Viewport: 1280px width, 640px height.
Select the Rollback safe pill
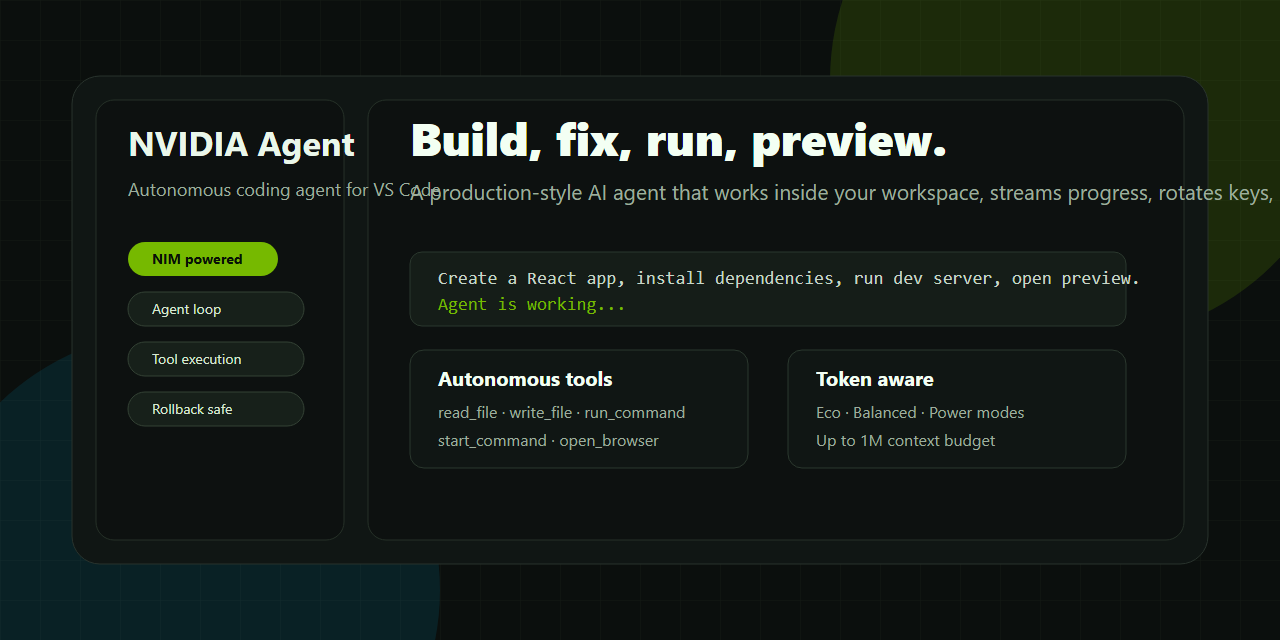(x=216, y=409)
